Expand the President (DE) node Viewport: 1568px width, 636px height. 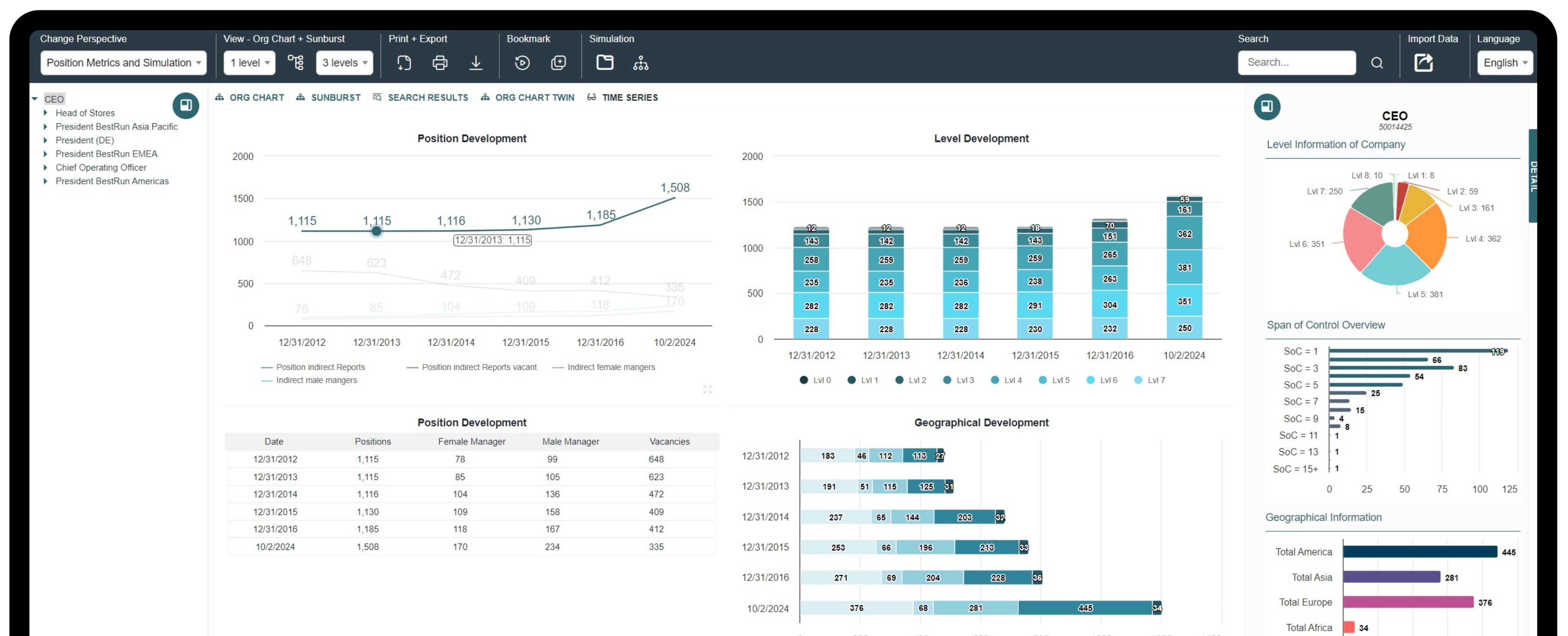(46, 140)
